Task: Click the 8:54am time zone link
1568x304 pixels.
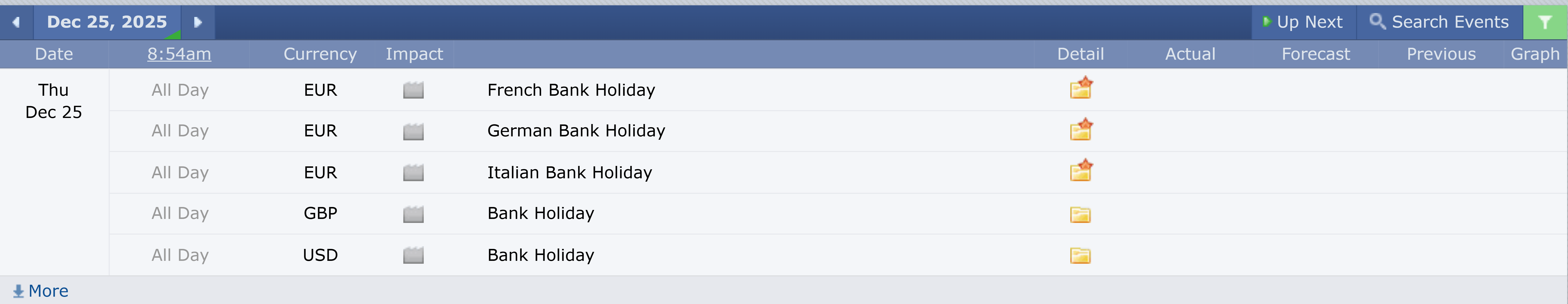Action: (179, 54)
